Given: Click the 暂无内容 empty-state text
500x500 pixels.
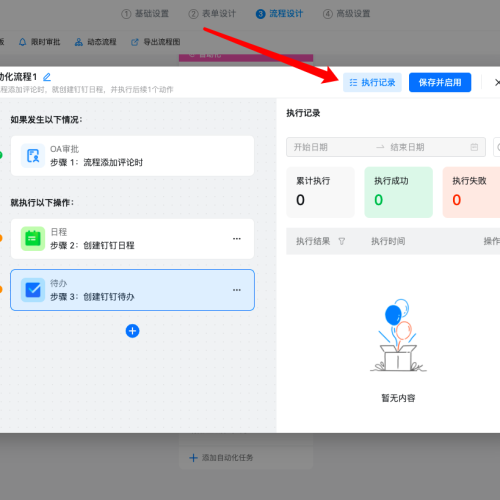Looking at the screenshot, I should pyautogui.click(x=398, y=398).
